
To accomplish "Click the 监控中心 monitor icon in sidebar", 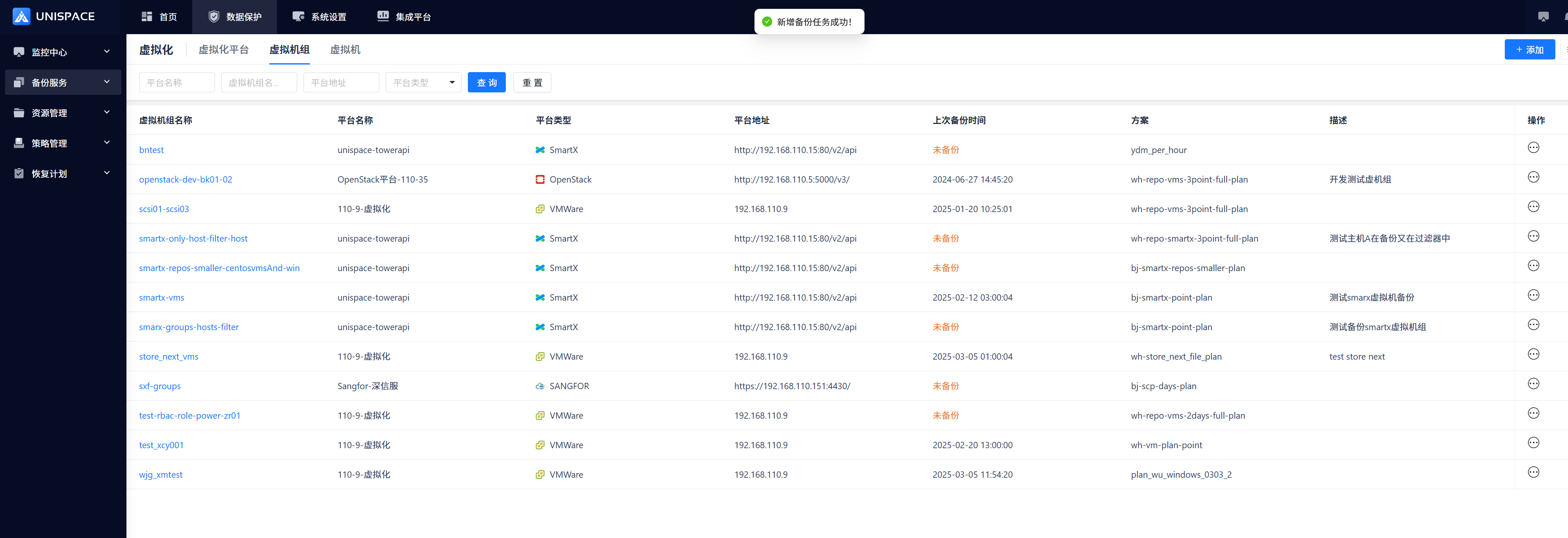I will (x=19, y=52).
